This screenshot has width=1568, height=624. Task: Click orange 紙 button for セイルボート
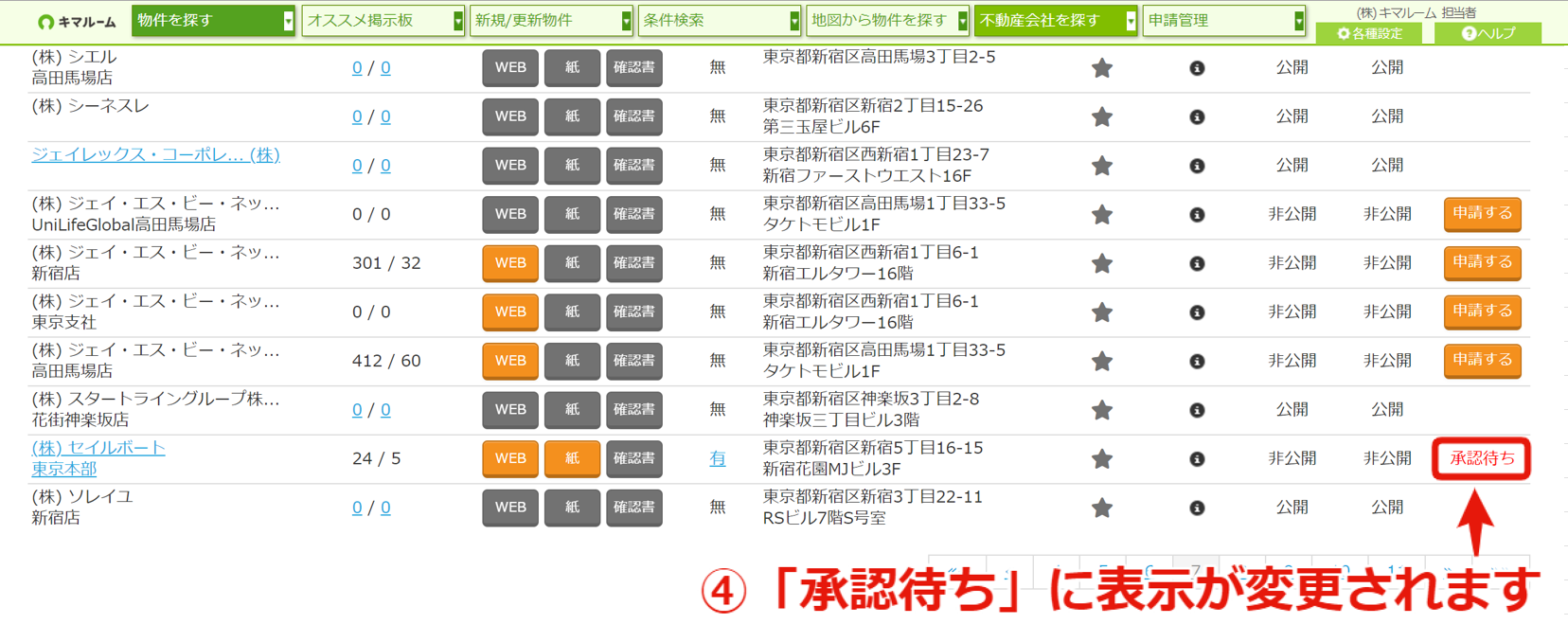pyautogui.click(x=572, y=458)
